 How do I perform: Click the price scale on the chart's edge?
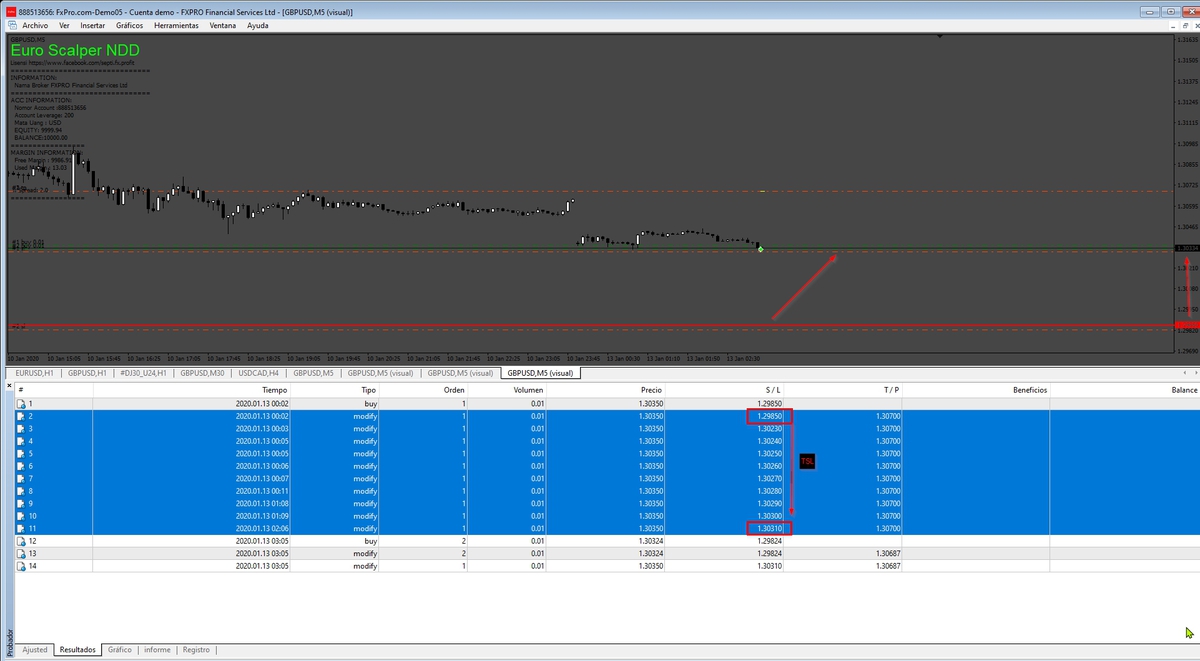coord(1186,193)
